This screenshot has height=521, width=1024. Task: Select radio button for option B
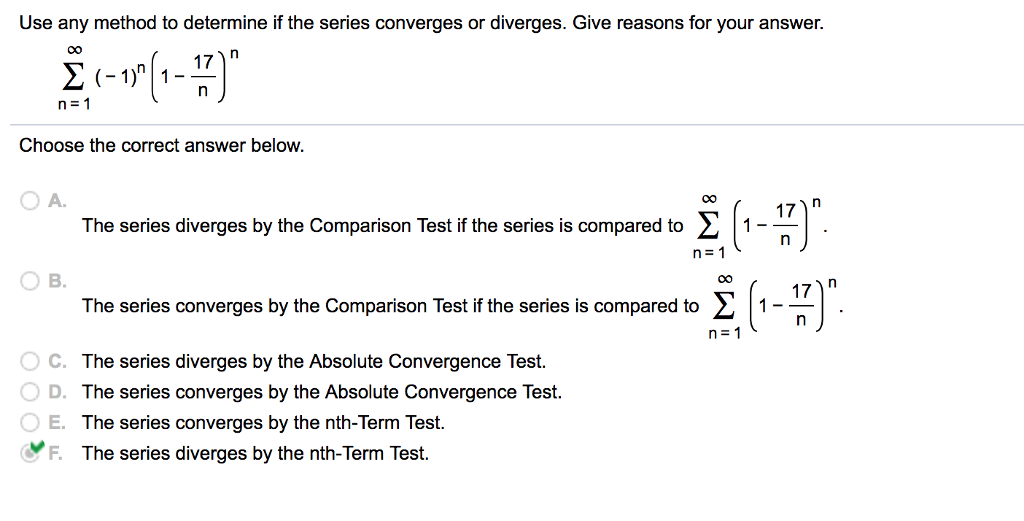(x=29, y=281)
